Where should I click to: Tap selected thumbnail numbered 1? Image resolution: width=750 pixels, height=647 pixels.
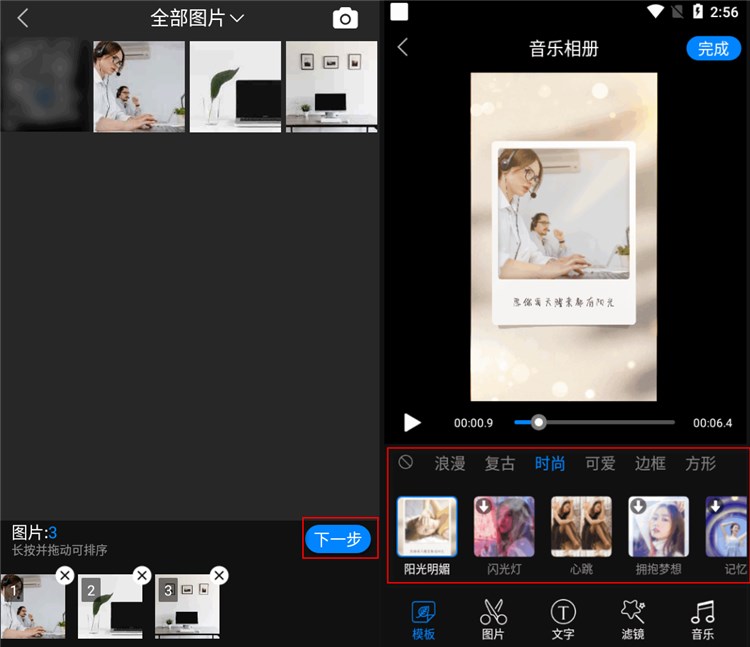[x=33, y=606]
